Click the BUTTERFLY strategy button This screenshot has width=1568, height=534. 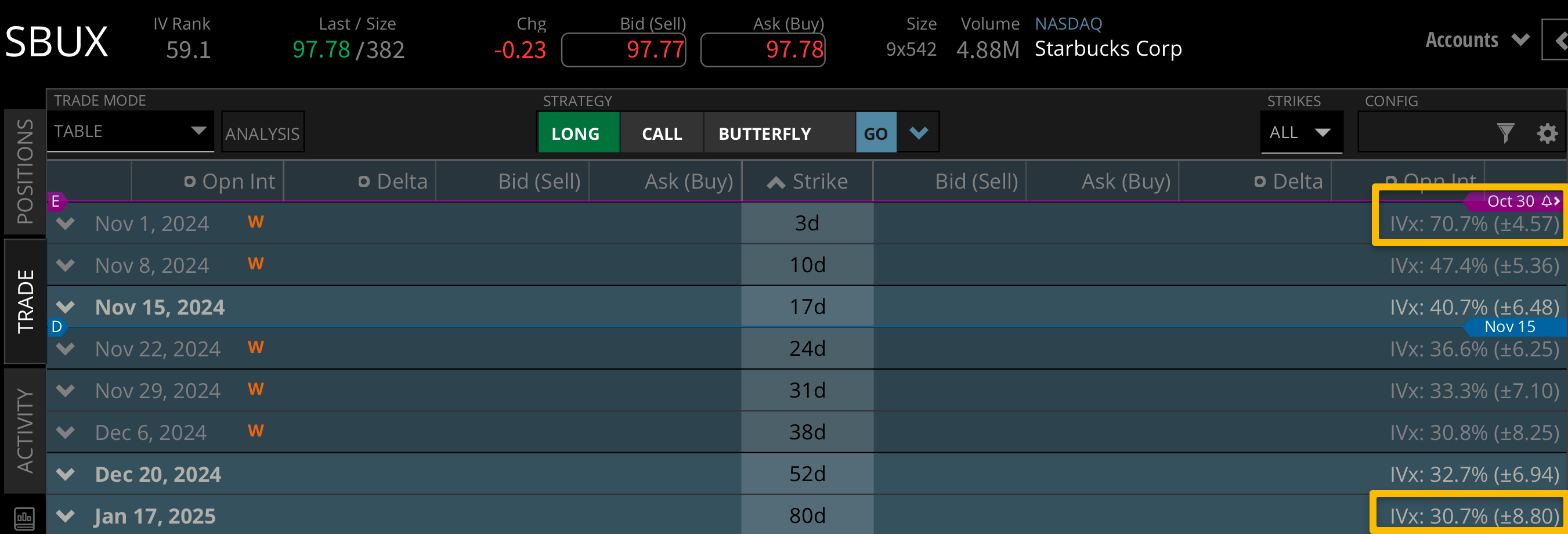pyautogui.click(x=764, y=133)
